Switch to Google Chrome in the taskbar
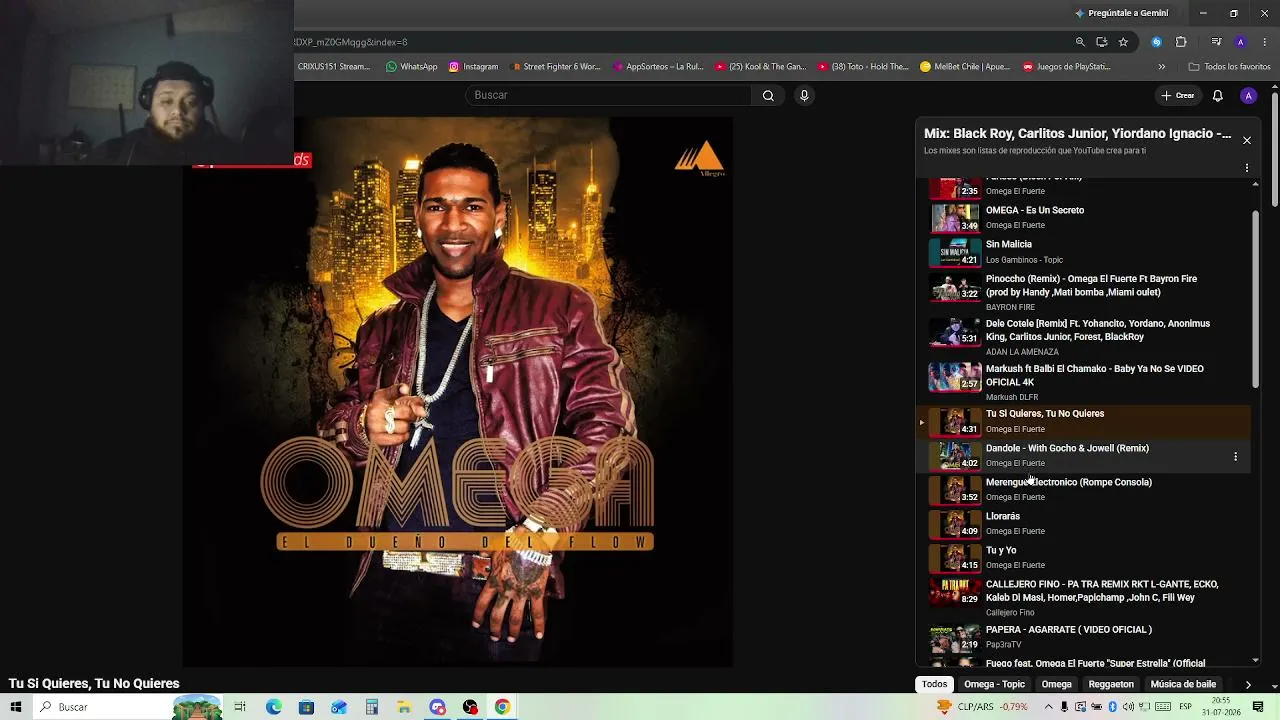This screenshot has width=1280, height=720. click(502, 707)
